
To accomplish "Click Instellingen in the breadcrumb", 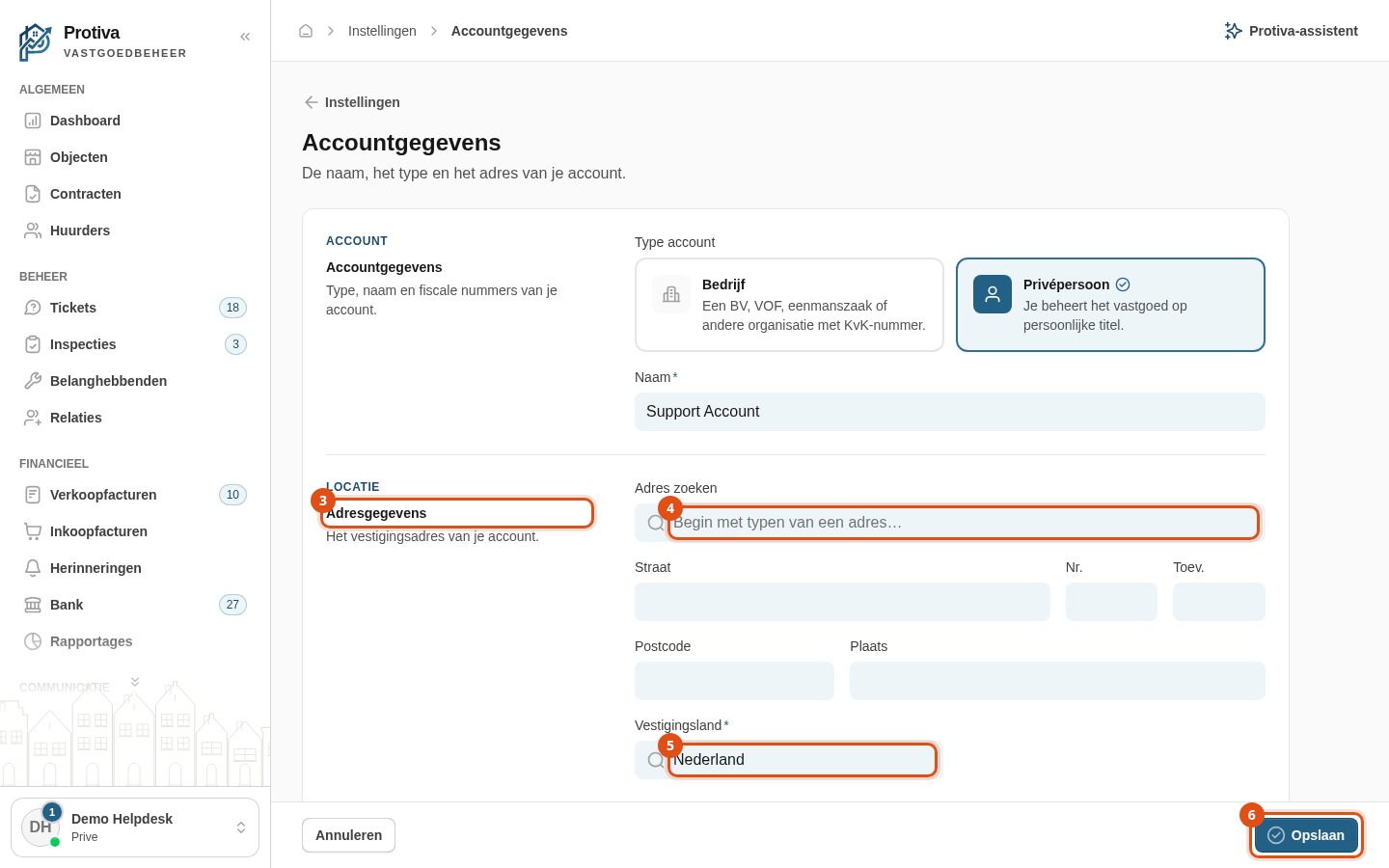I will tap(382, 31).
